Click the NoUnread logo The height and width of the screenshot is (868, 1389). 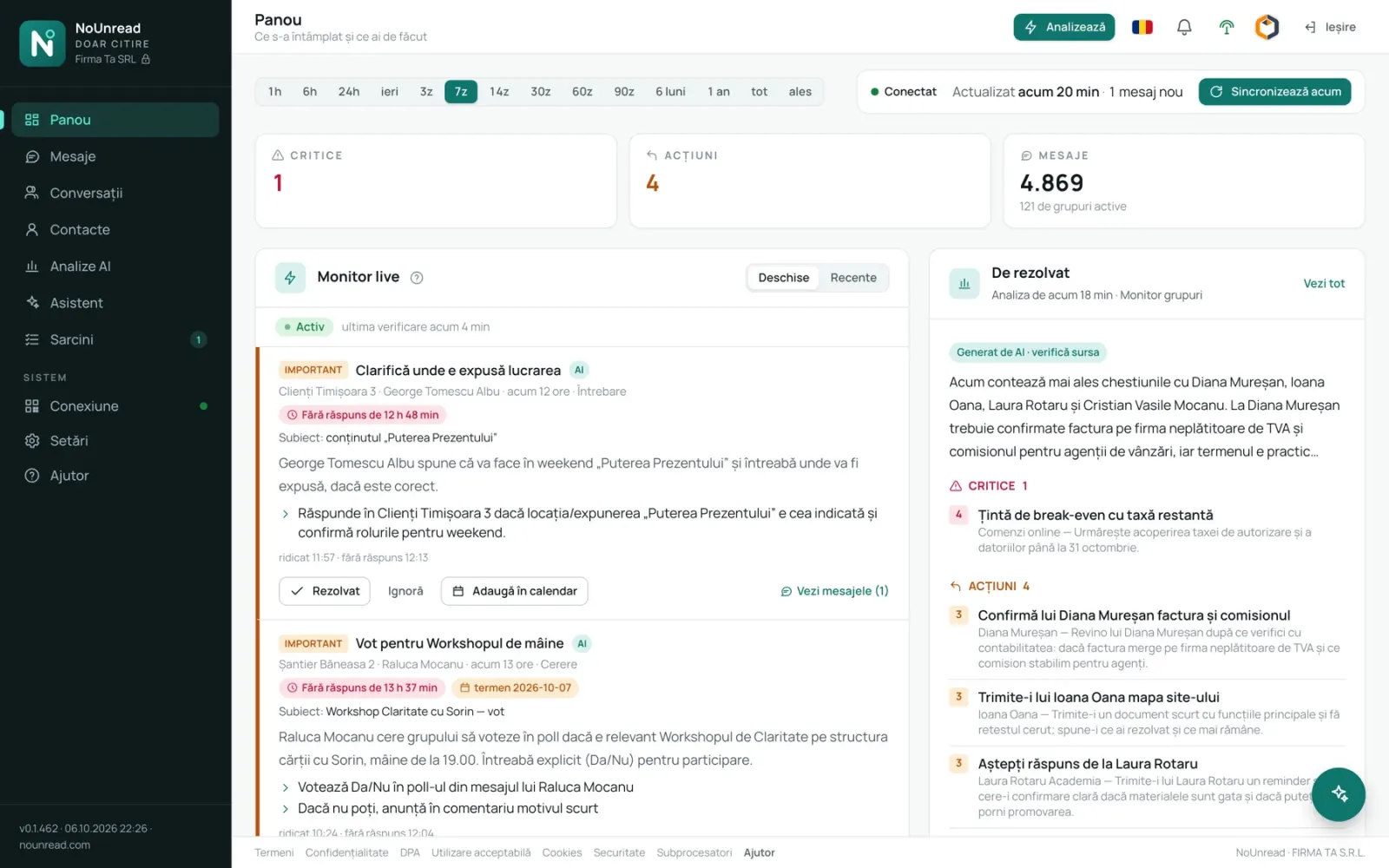[x=43, y=43]
